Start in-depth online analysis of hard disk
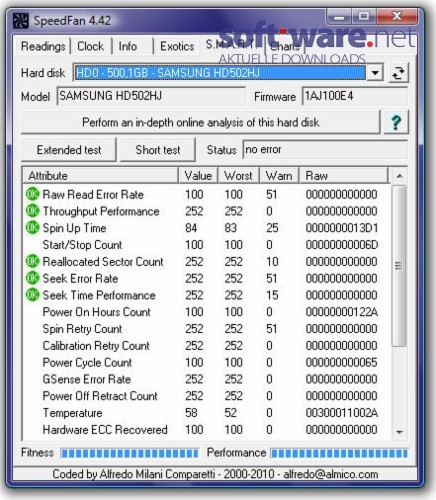Image resolution: width=436 pixels, height=500 pixels. click(x=201, y=122)
